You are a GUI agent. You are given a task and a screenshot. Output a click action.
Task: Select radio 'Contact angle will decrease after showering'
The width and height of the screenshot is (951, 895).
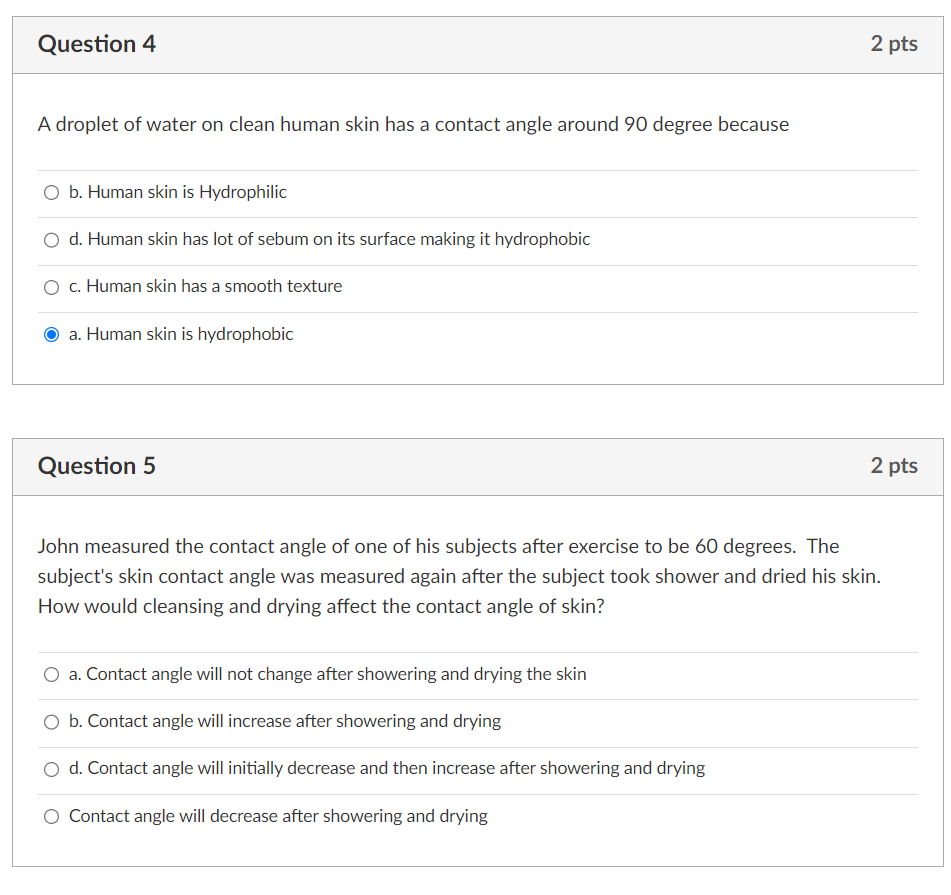52,816
